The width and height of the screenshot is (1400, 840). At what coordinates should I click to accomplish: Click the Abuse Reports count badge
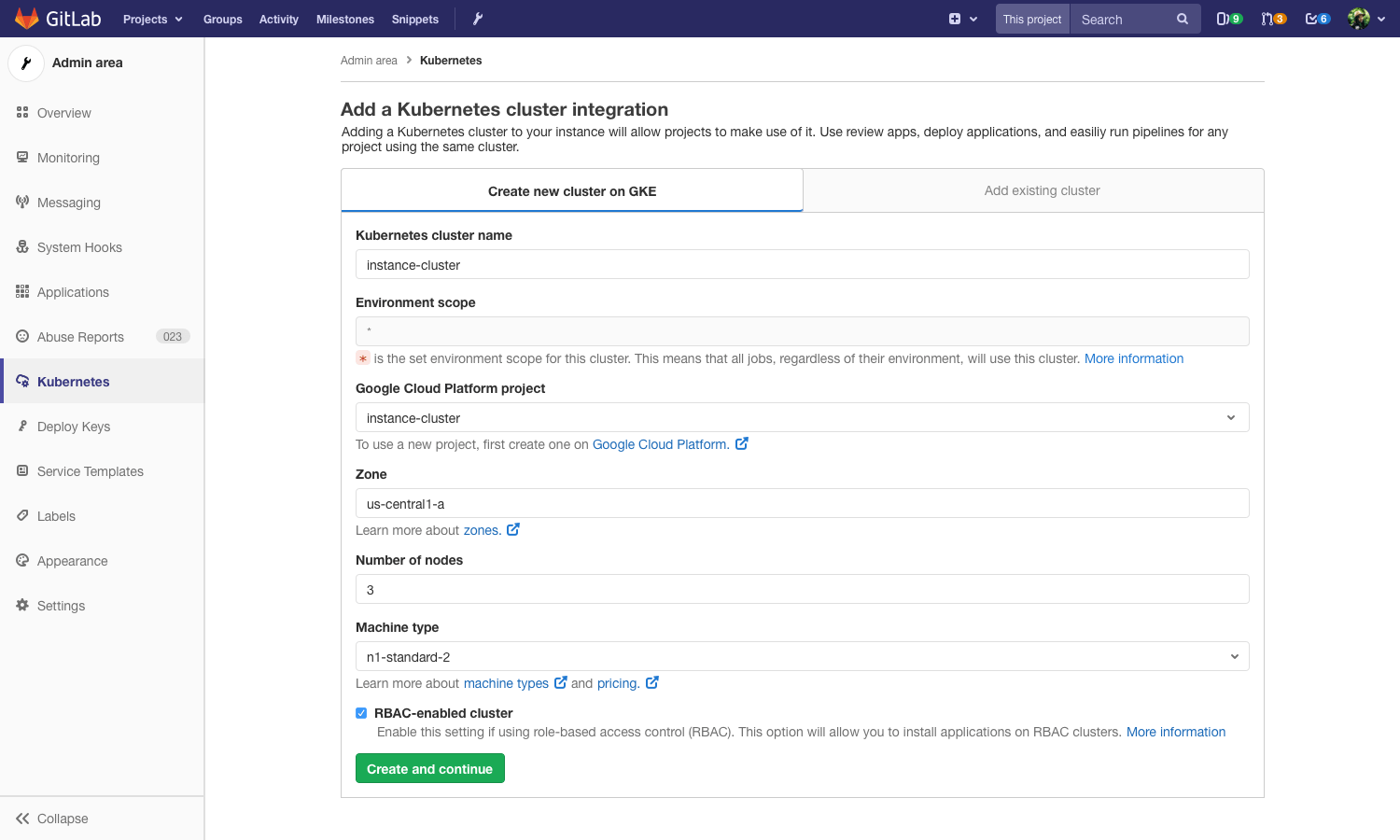pos(172,336)
